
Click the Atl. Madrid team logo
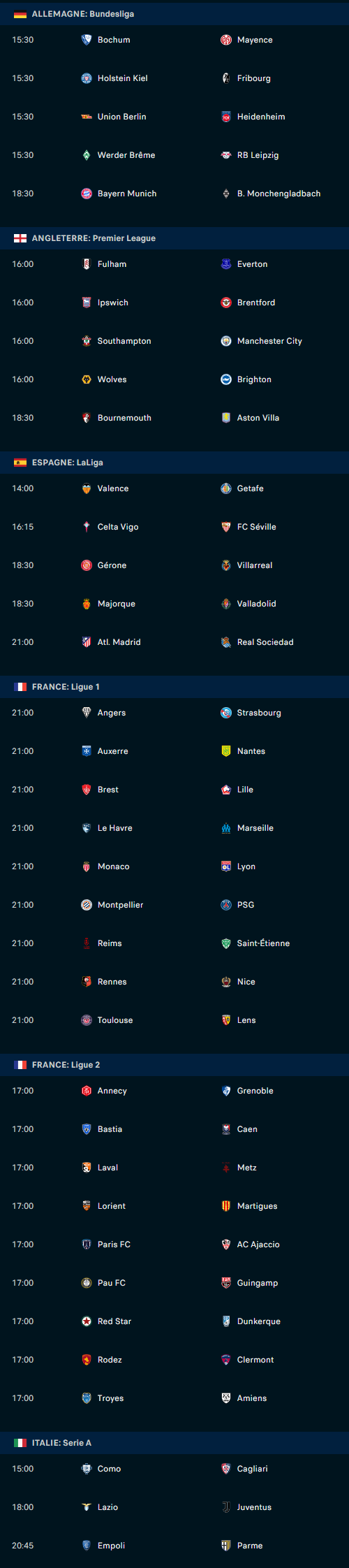tap(87, 642)
